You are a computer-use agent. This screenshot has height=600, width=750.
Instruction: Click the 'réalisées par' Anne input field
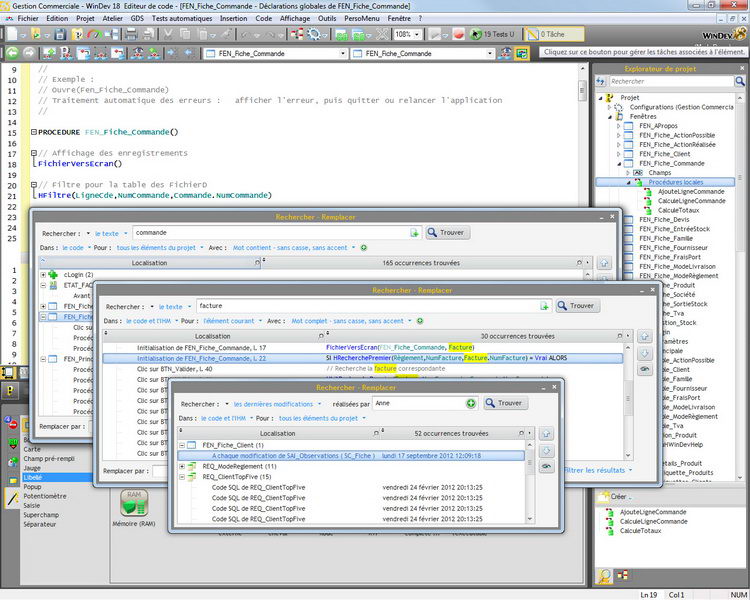click(419, 403)
